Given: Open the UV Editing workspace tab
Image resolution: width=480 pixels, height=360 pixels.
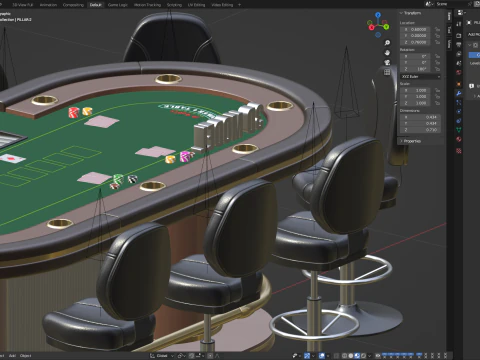Looking at the screenshot, I should (196, 5).
